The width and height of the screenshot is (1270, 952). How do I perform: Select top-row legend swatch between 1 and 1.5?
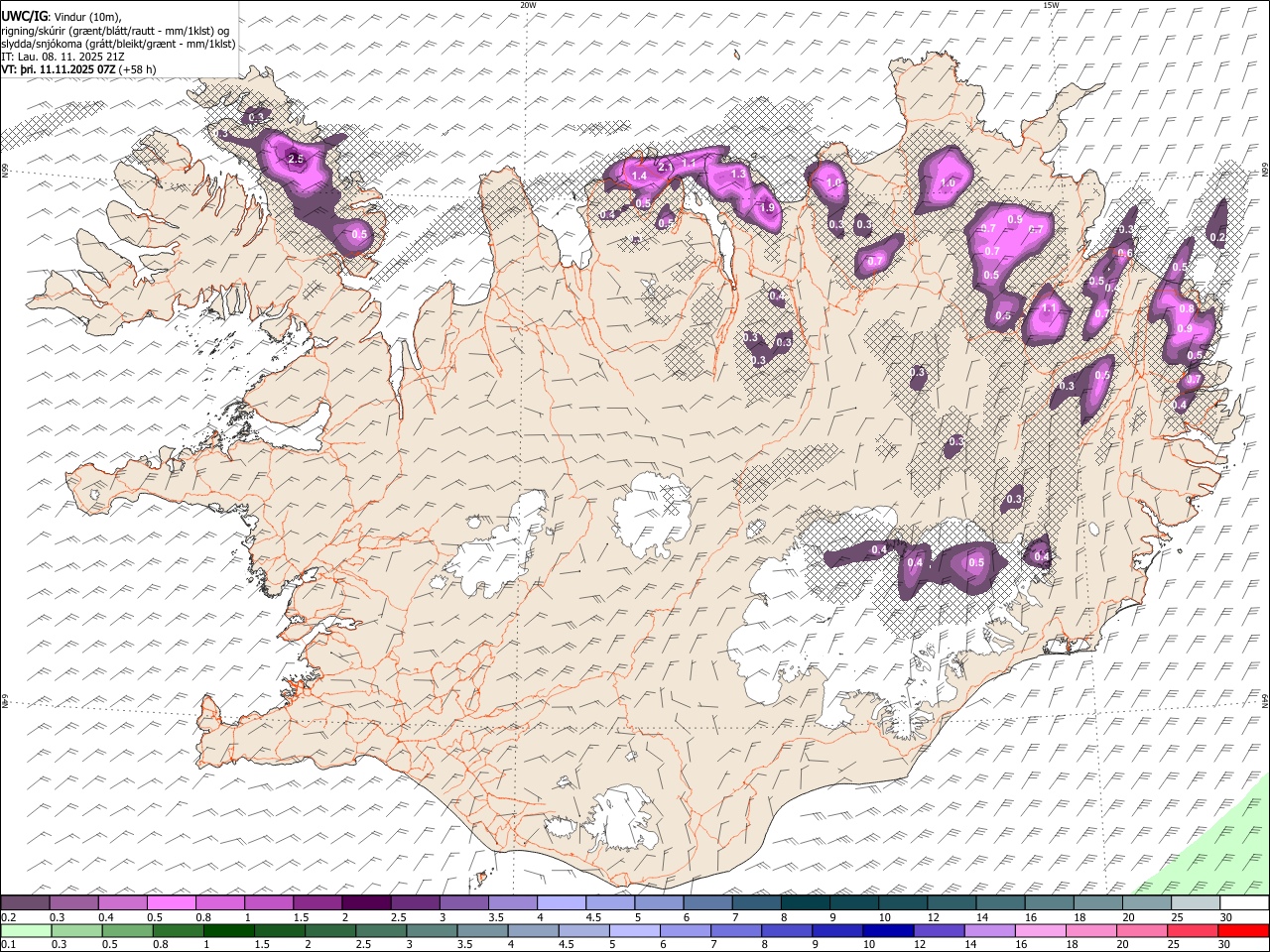tap(269, 903)
